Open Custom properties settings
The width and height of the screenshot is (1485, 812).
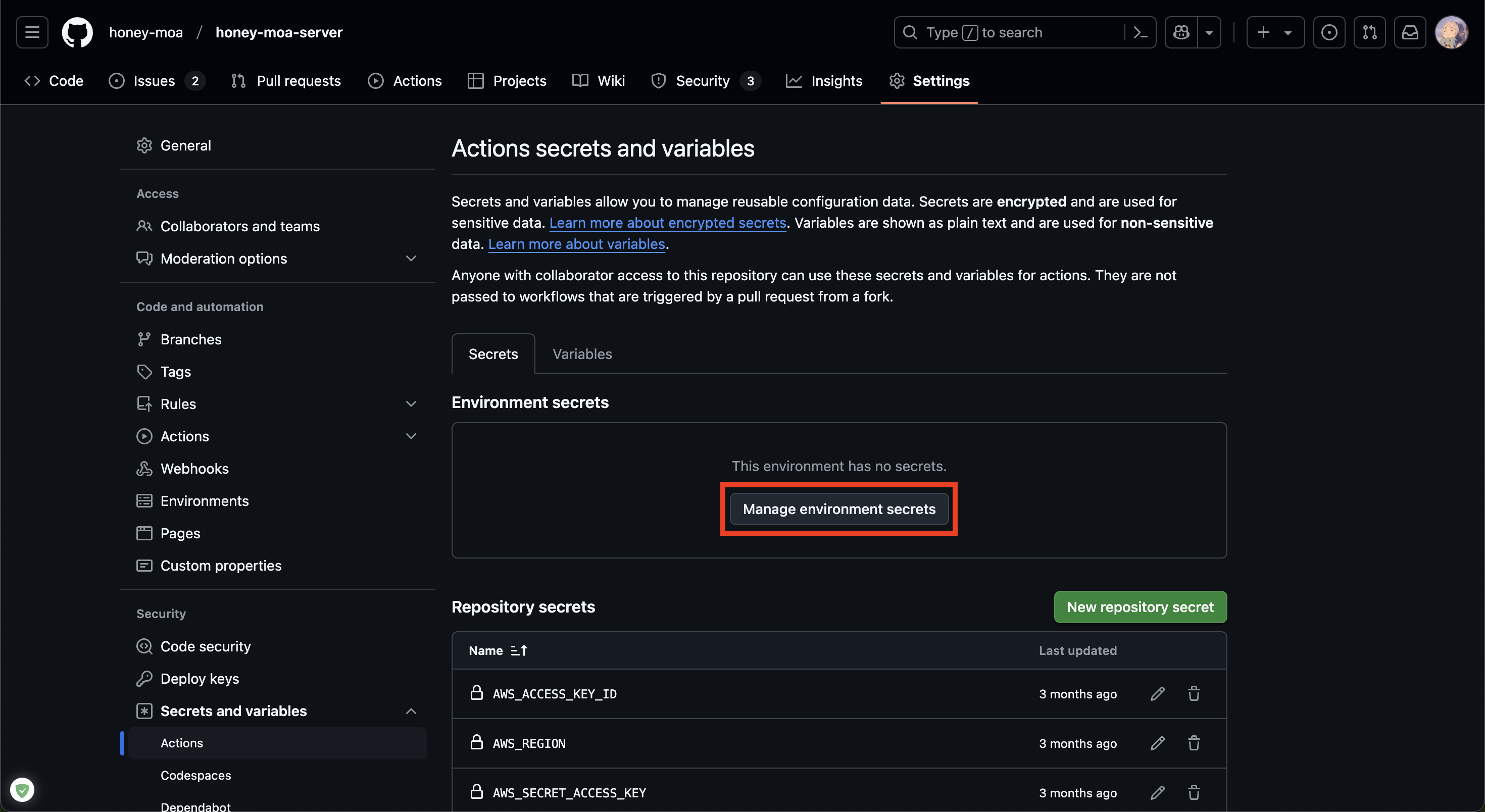point(277,565)
